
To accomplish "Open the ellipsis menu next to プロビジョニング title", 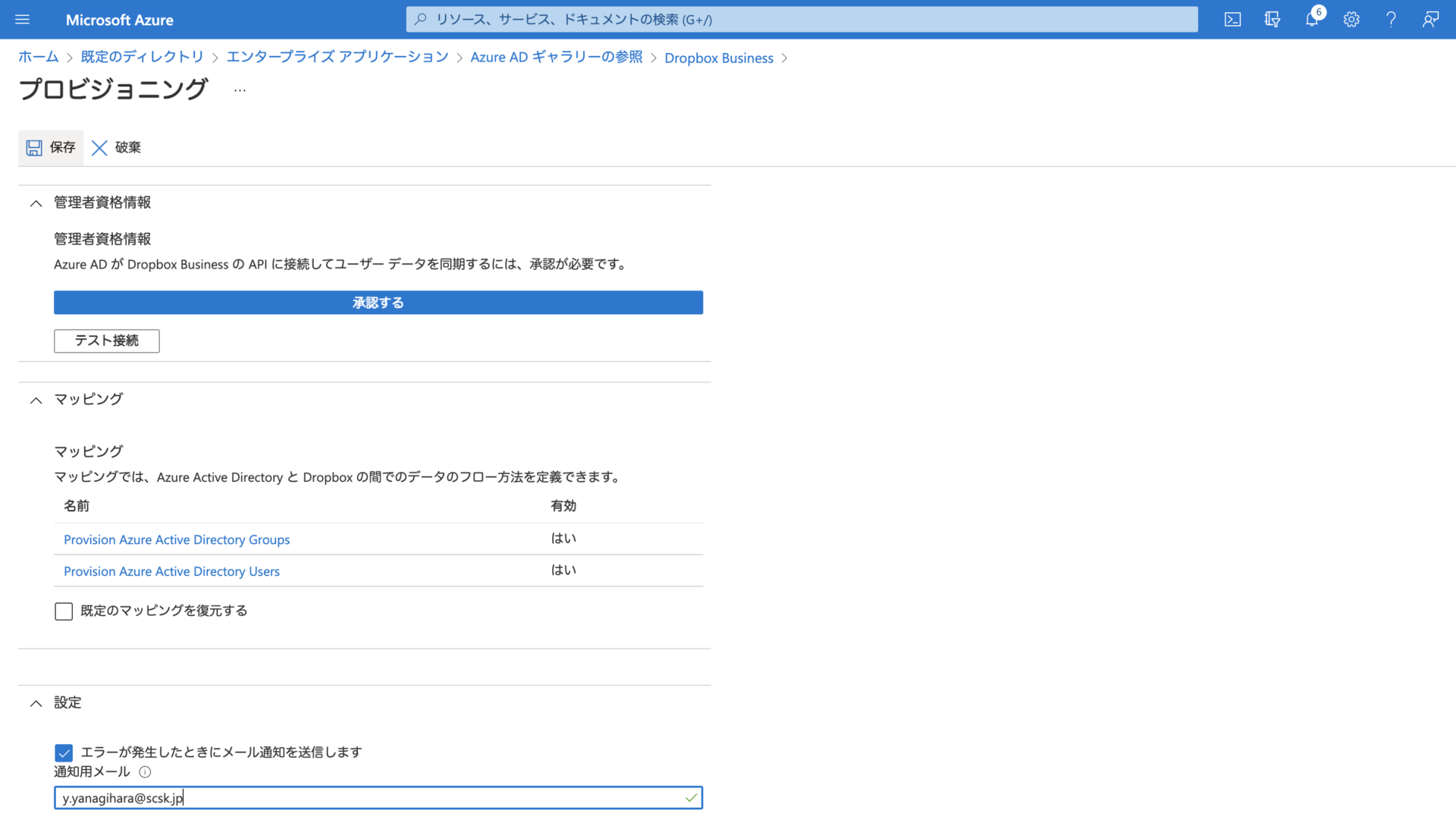I will (x=240, y=90).
